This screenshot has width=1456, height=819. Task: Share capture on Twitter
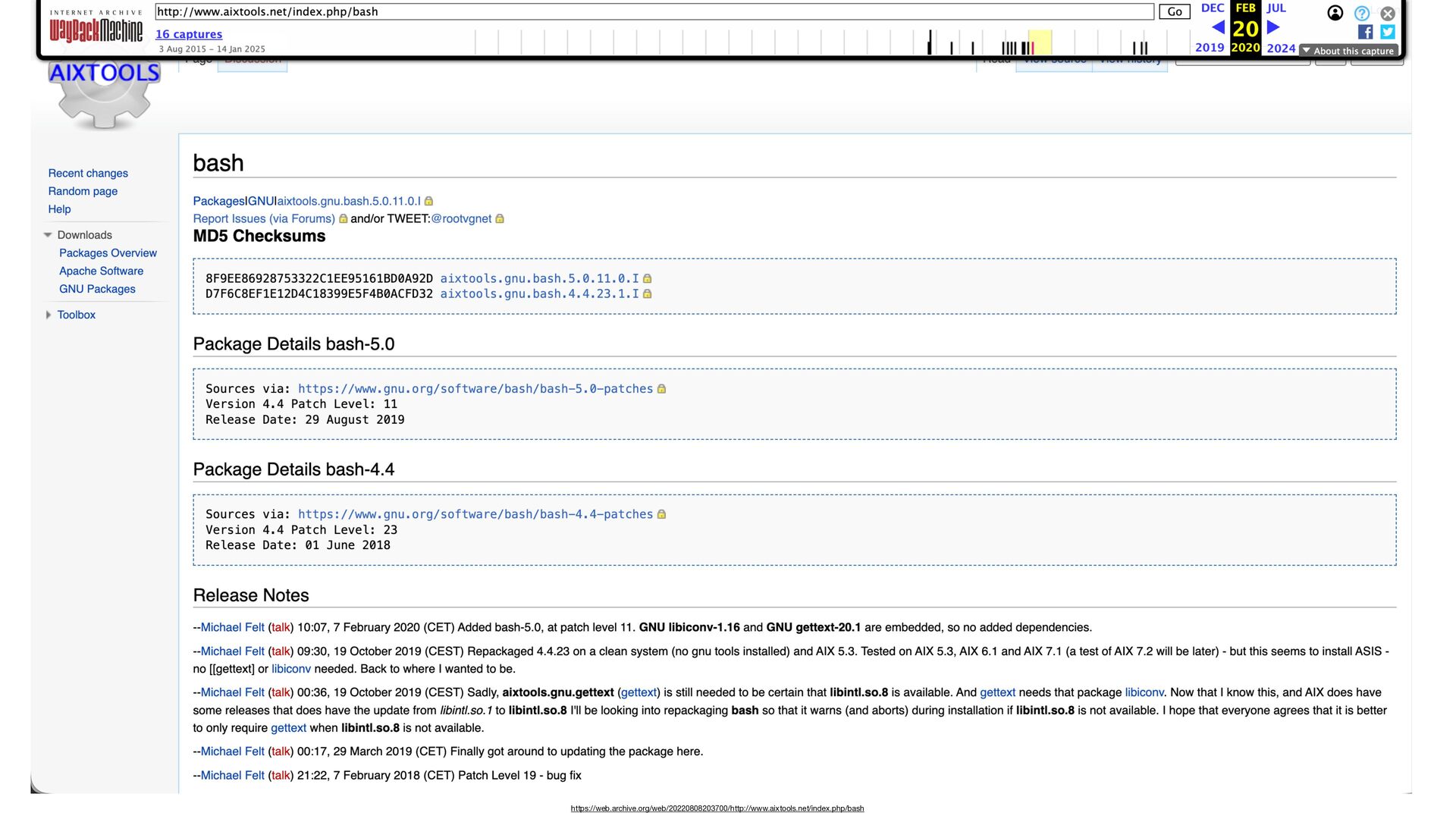click(x=1388, y=32)
